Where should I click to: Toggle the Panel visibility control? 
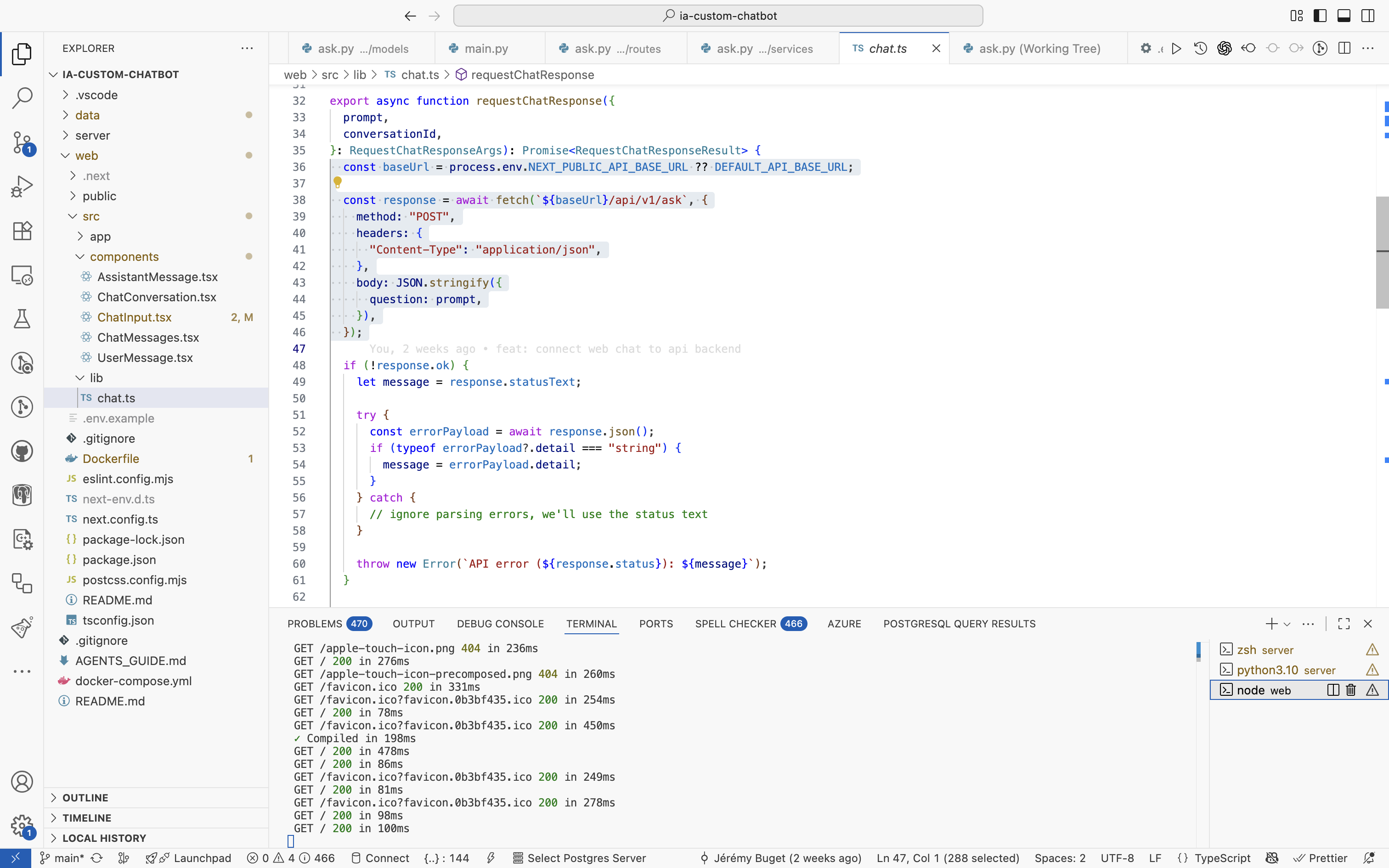(x=1344, y=16)
